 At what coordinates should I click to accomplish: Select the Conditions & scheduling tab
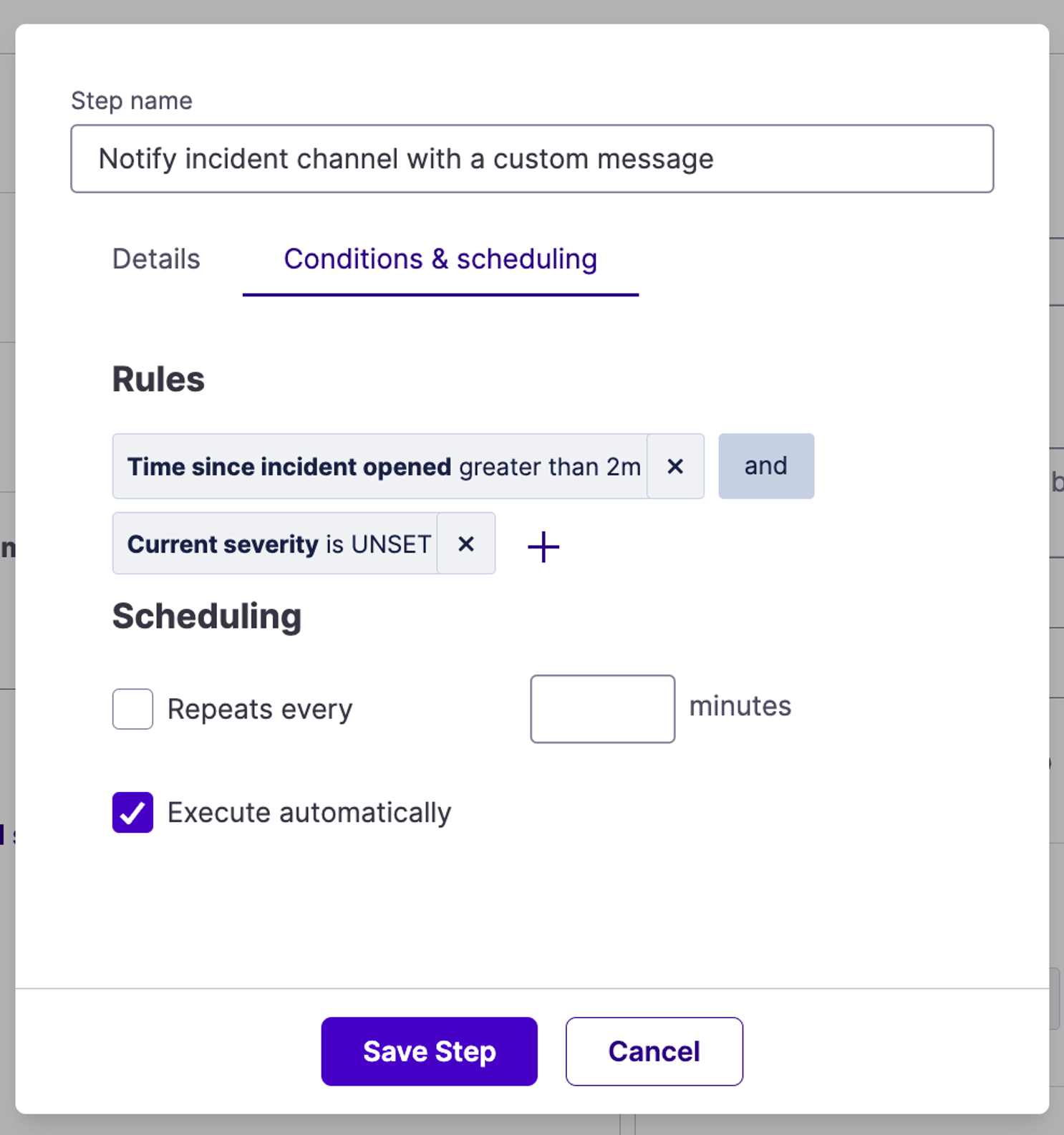point(440,259)
